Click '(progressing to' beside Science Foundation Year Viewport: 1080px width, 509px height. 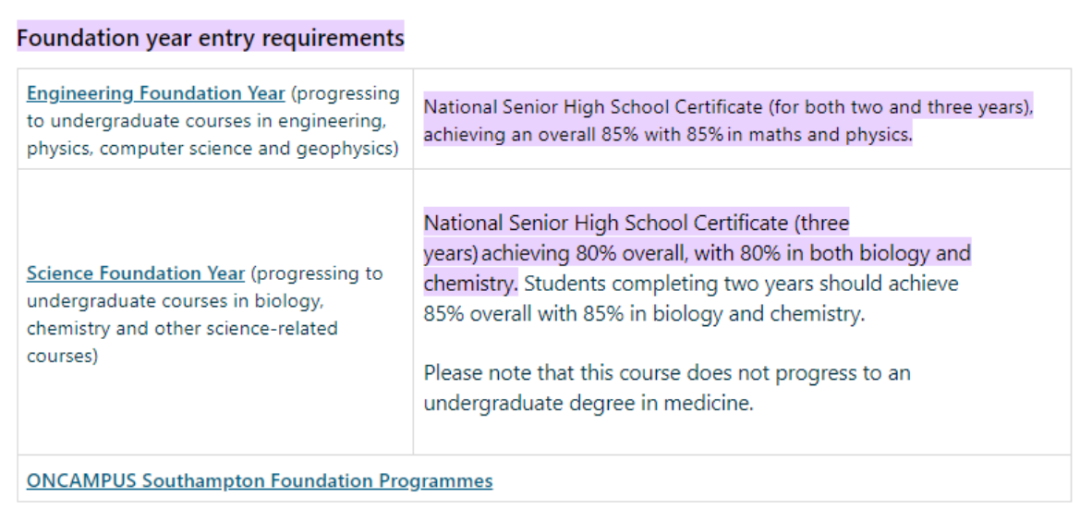pyautogui.click(x=317, y=273)
